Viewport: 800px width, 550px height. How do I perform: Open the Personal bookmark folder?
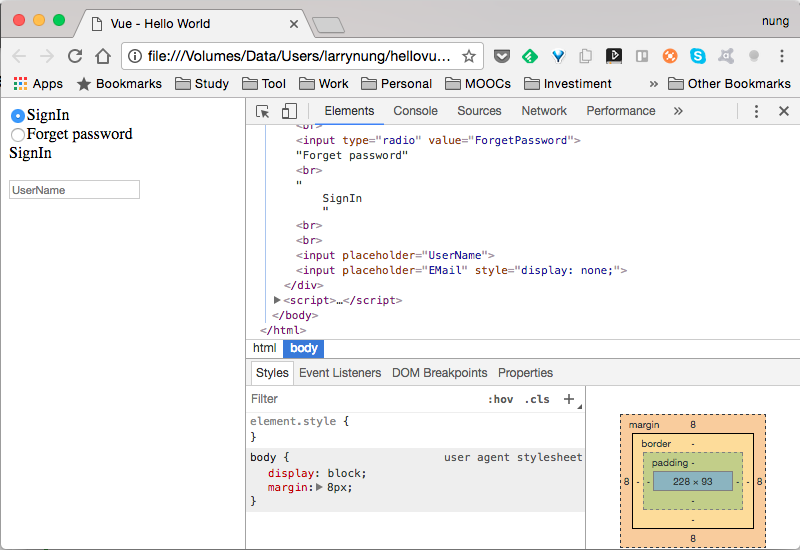[x=396, y=84]
